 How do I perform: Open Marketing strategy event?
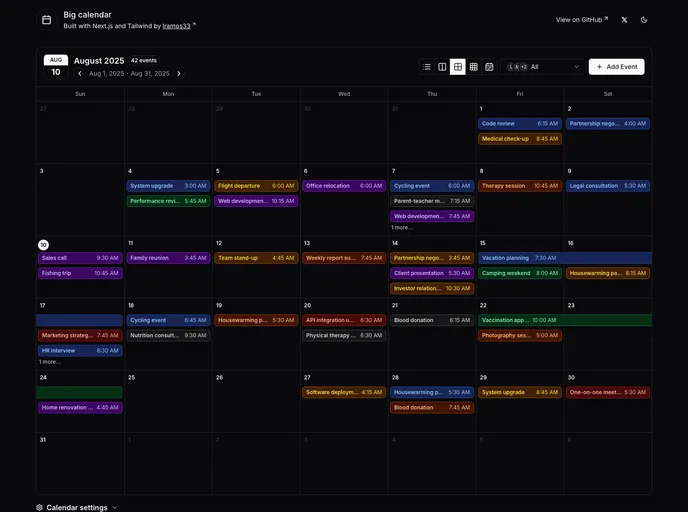click(x=80, y=336)
